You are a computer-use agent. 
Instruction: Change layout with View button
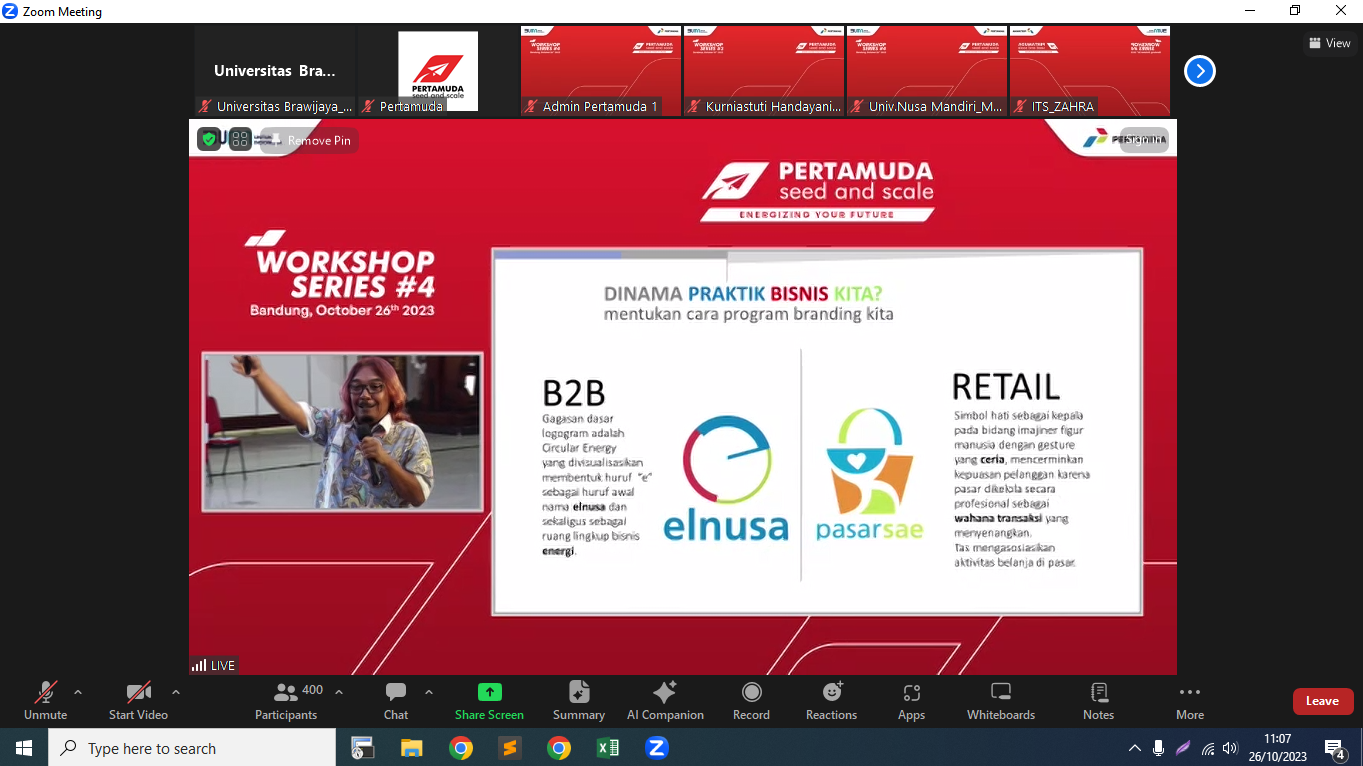click(1330, 43)
